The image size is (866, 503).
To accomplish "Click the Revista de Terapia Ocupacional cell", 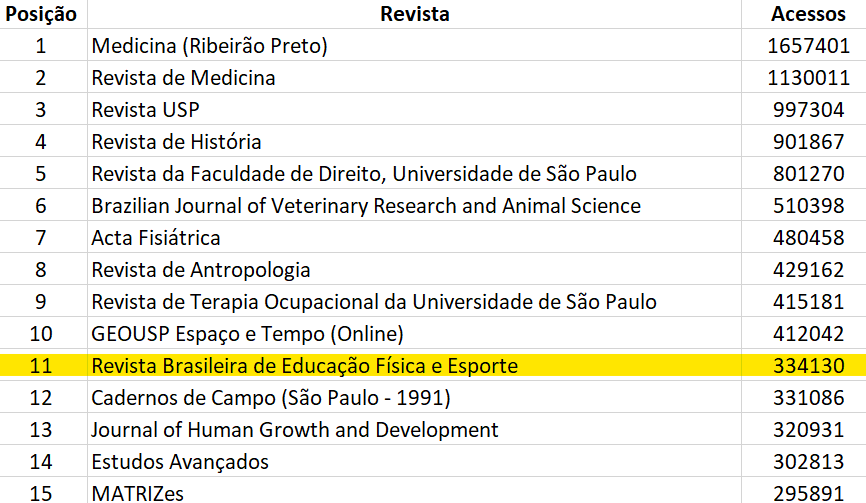I will 414,301.
